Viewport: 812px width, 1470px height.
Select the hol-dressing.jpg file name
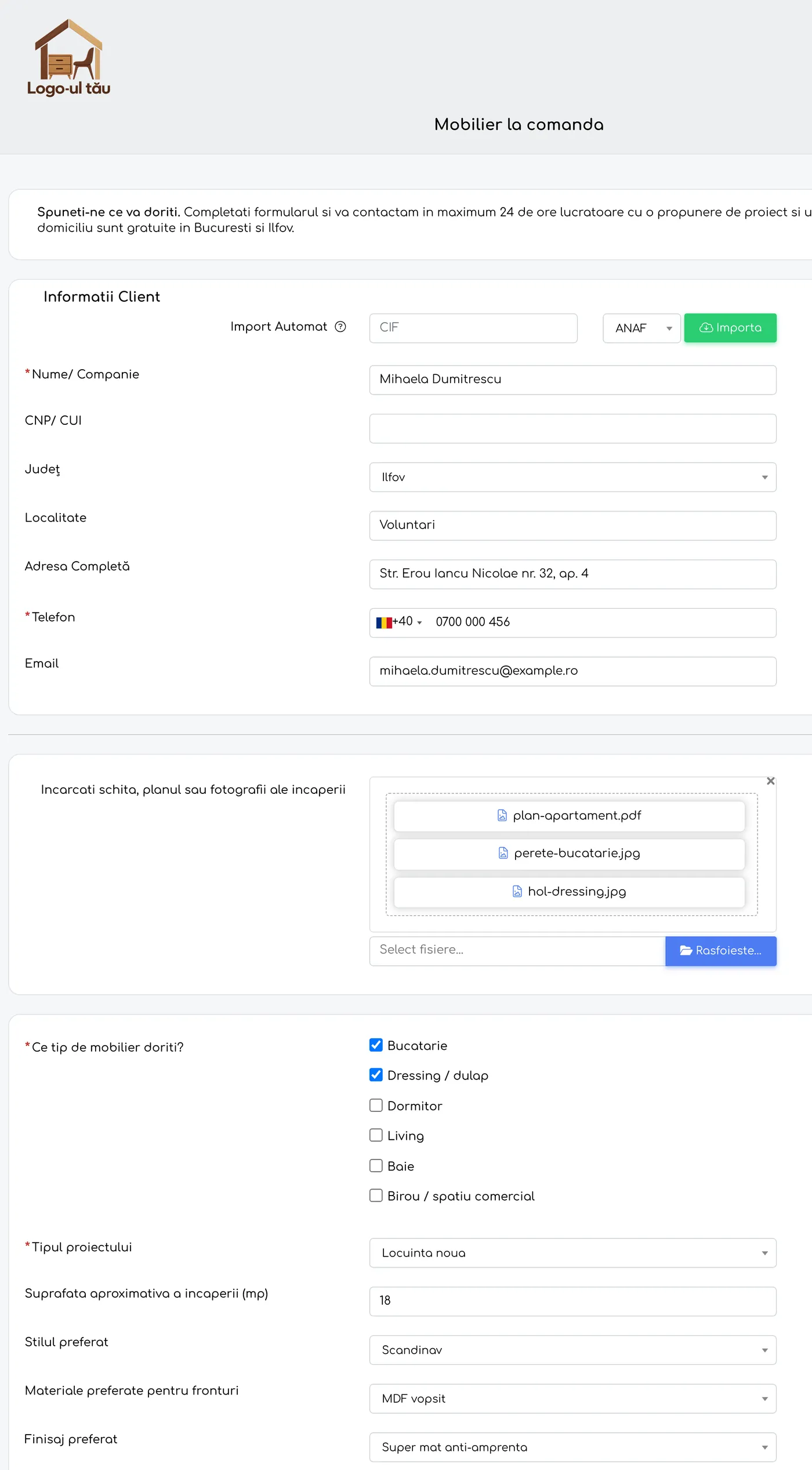577,891
